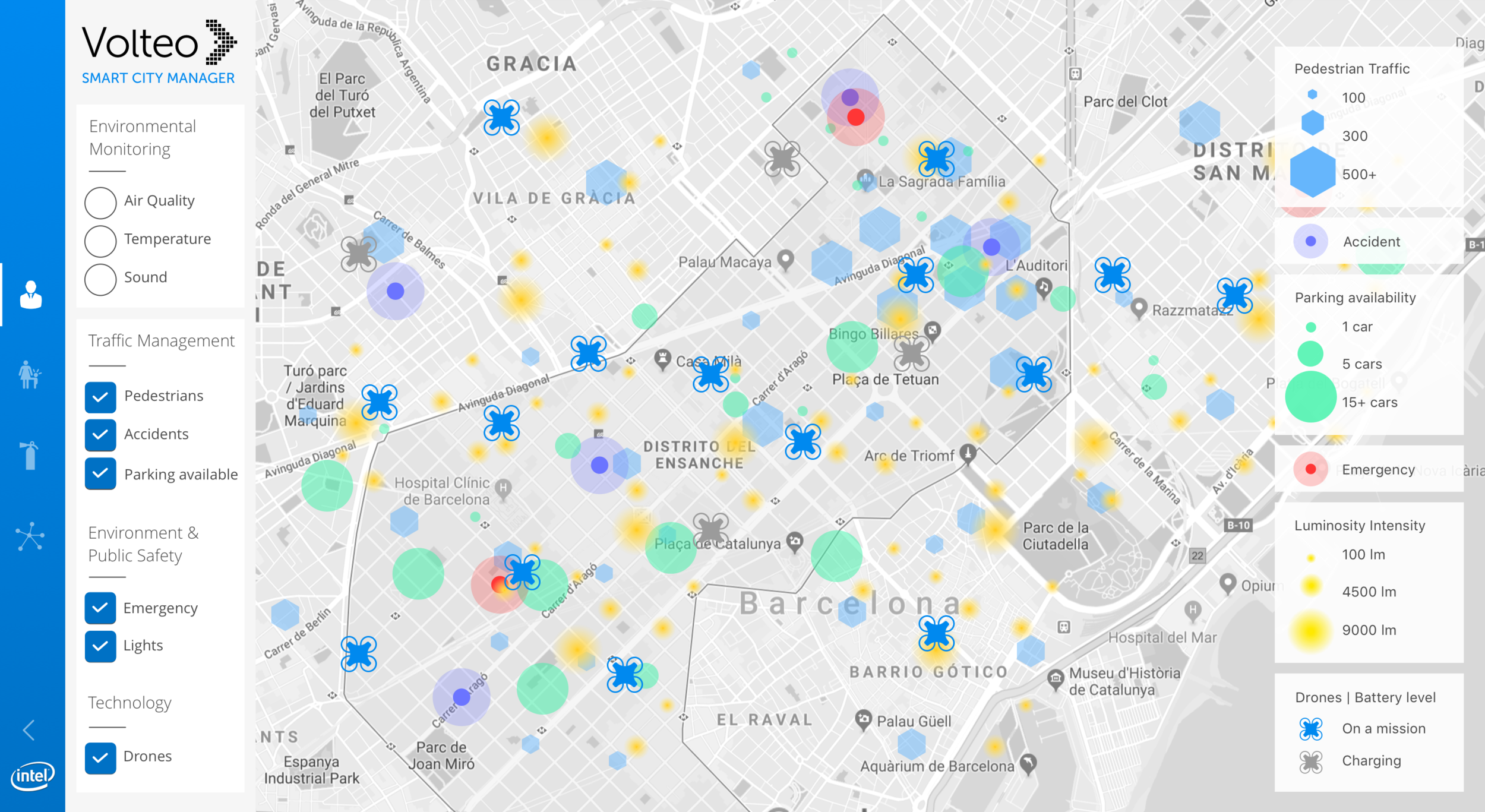Click the accident marker near L'Auditori
This screenshot has width=1485, height=812.
tap(991, 247)
